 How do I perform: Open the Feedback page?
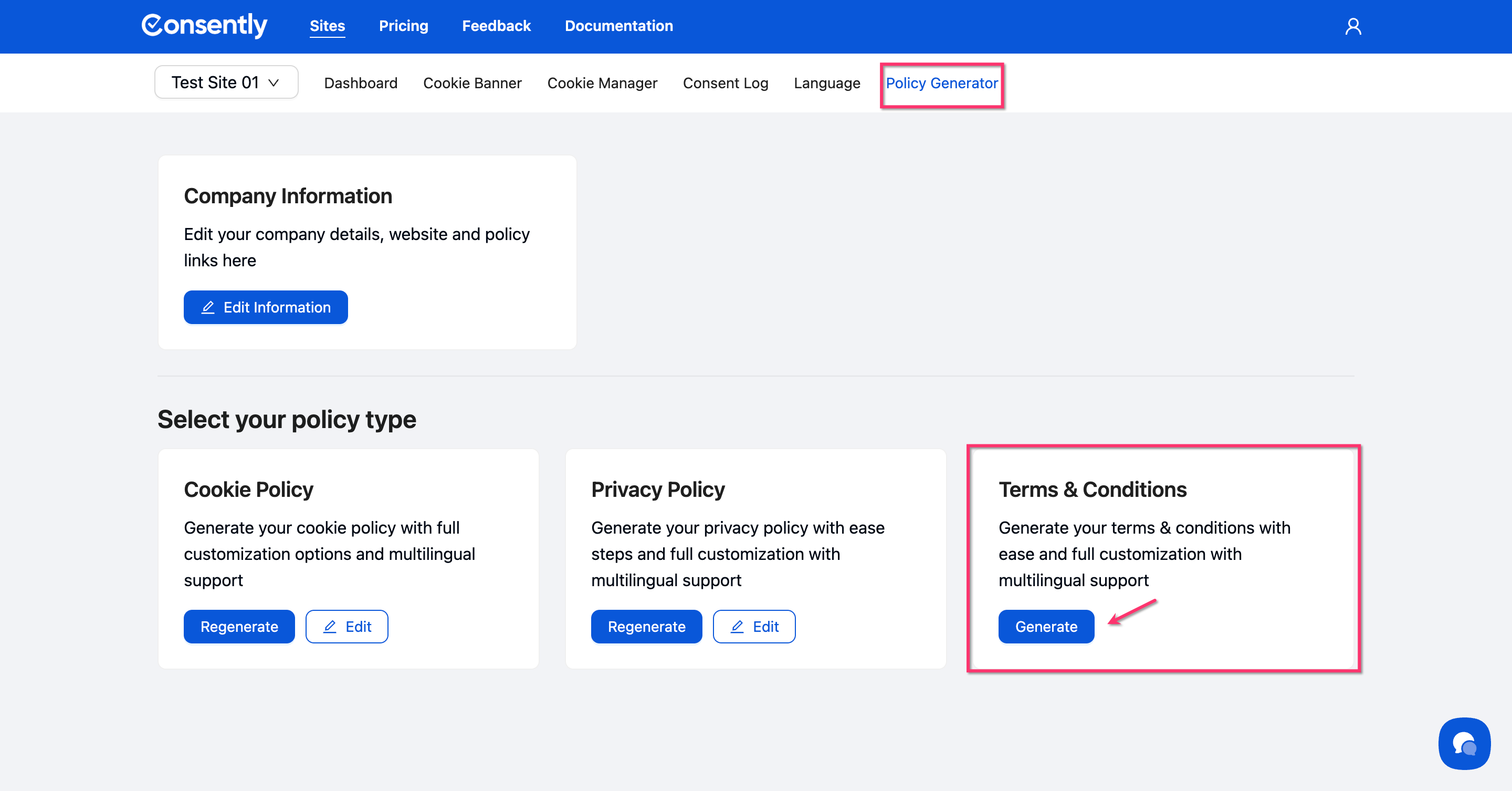(x=496, y=26)
